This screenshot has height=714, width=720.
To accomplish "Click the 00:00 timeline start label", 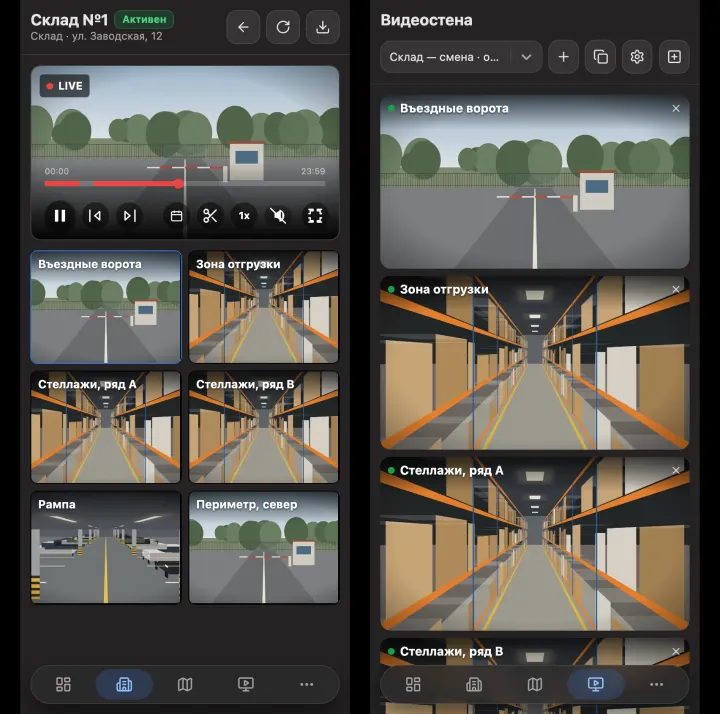I will (x=57, y=171).
